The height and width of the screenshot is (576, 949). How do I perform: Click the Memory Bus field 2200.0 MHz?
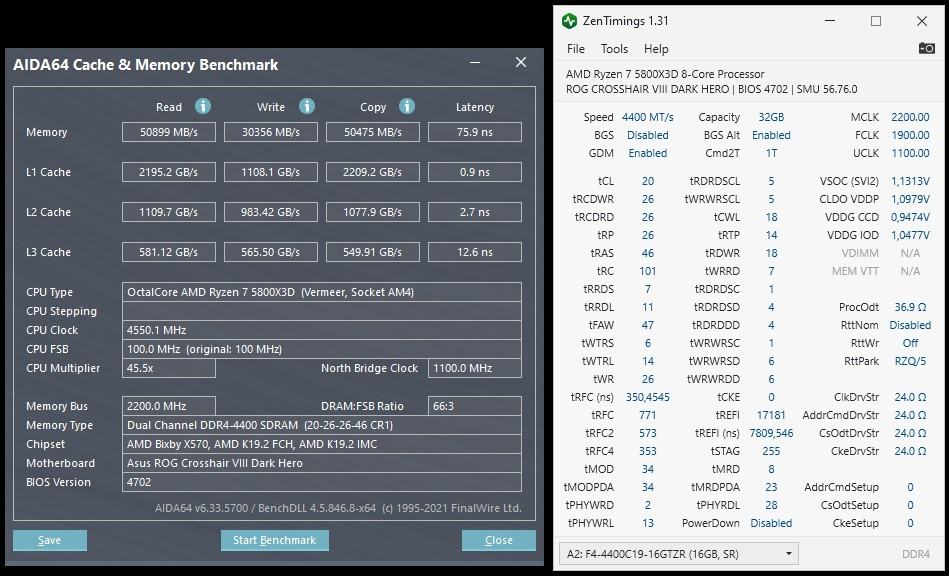pyautogui.click(x=169, y=406)
